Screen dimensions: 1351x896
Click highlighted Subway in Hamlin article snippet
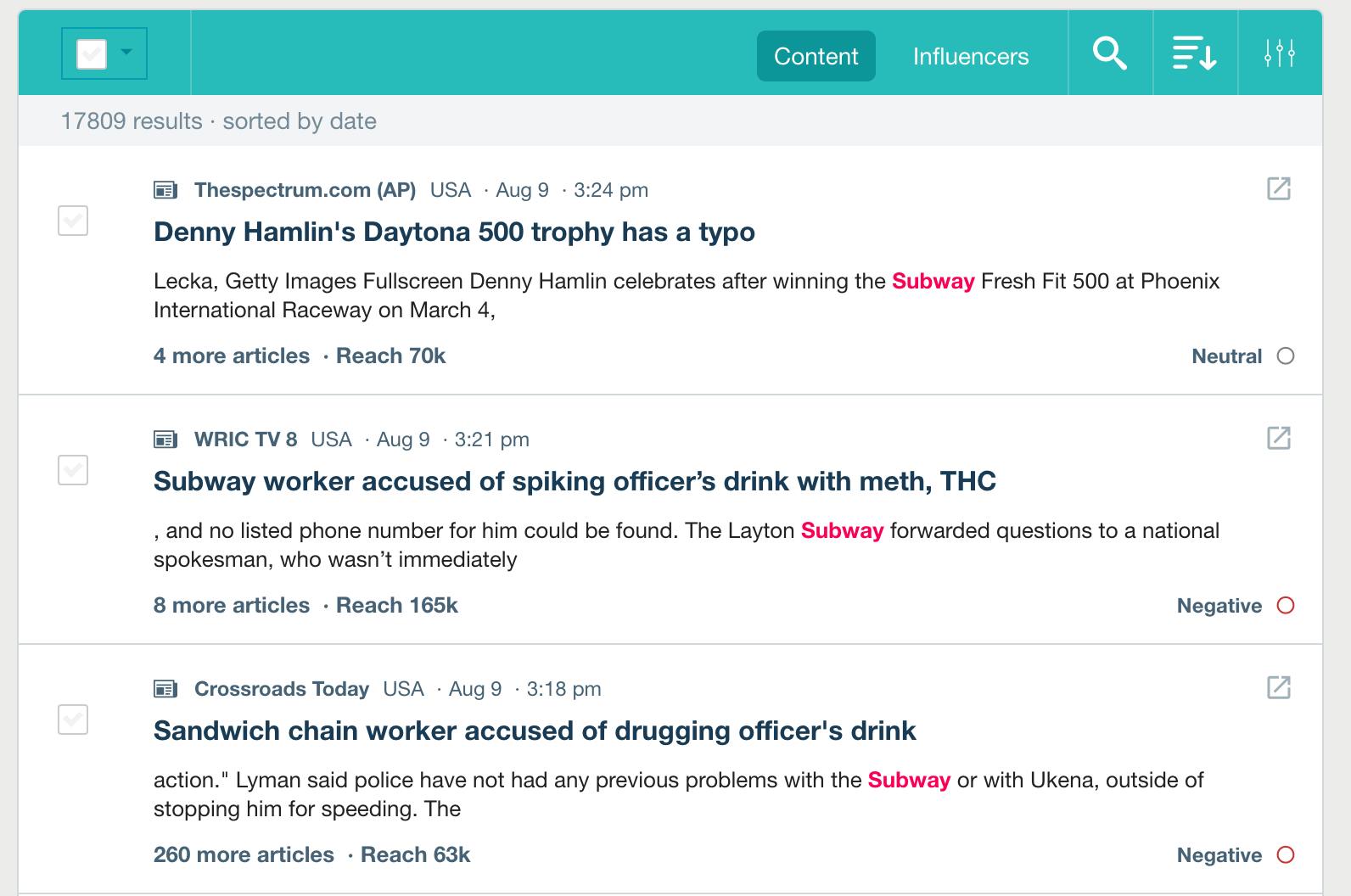coord(933,281)
